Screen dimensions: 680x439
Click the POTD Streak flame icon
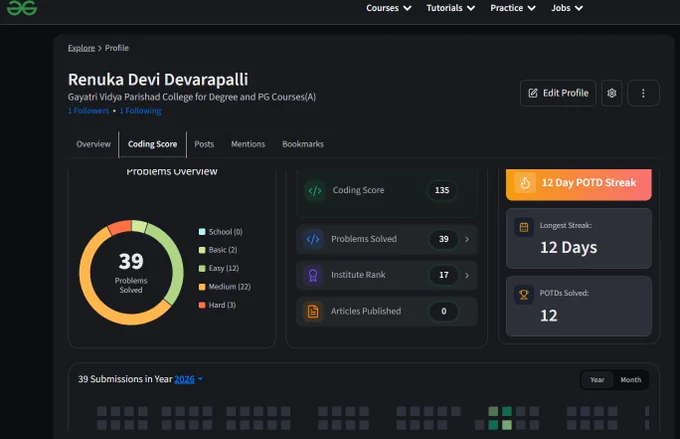pos(525,183)
